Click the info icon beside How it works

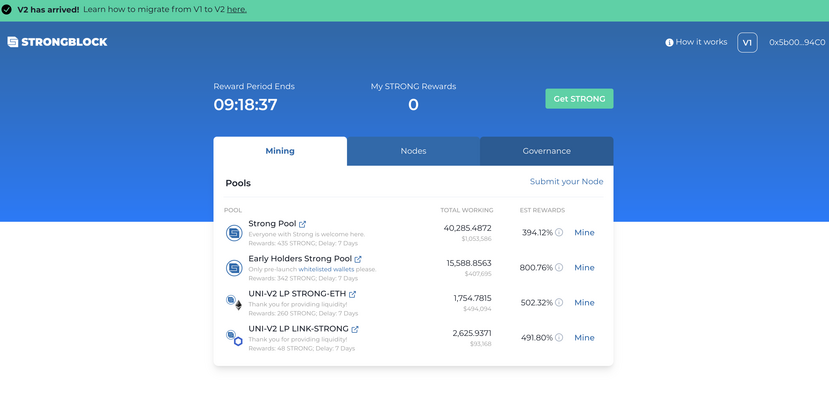coord(669,42)
